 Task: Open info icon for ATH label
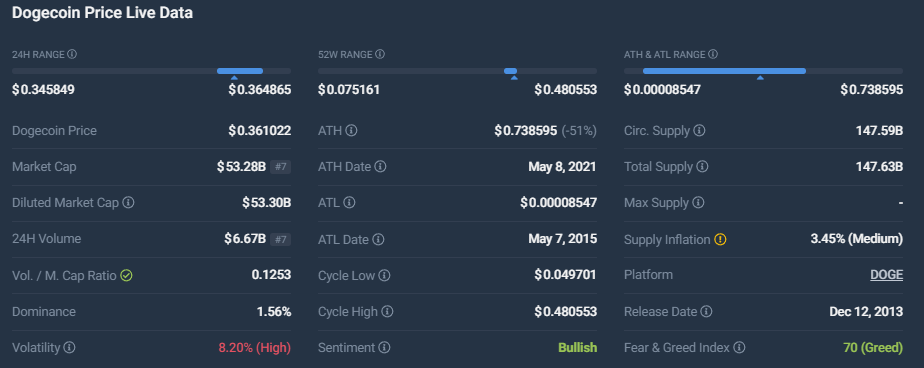click(x=351, y=130)
